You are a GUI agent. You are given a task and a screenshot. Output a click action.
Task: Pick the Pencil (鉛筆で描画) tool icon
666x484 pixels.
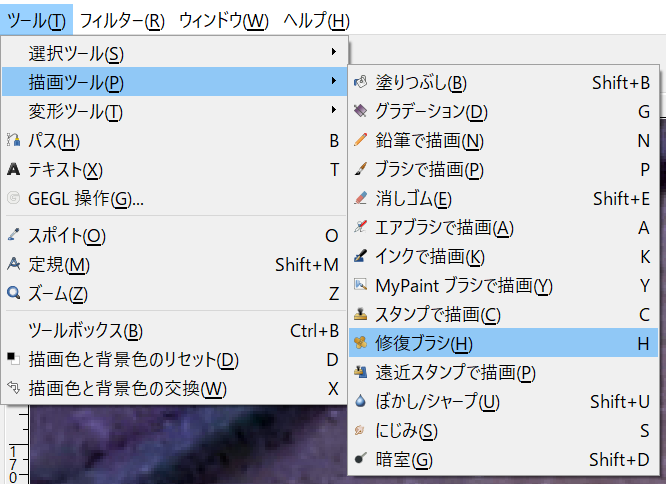(x=361, y=140)
